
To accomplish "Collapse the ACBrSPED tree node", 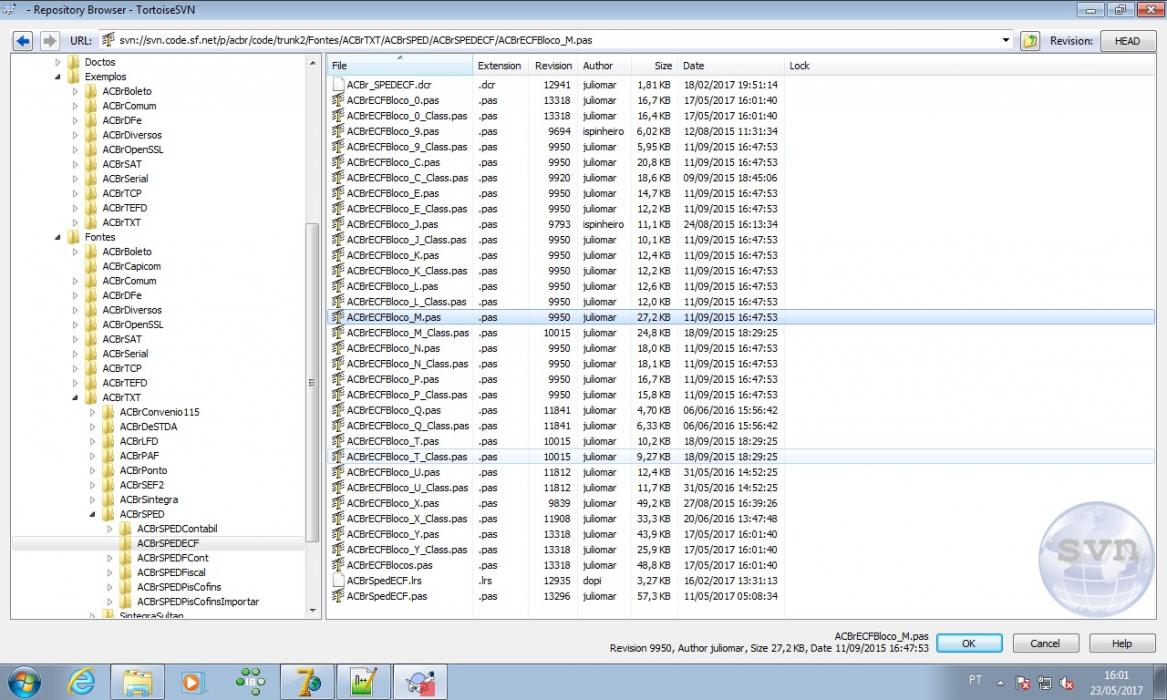I will (92, 514).
